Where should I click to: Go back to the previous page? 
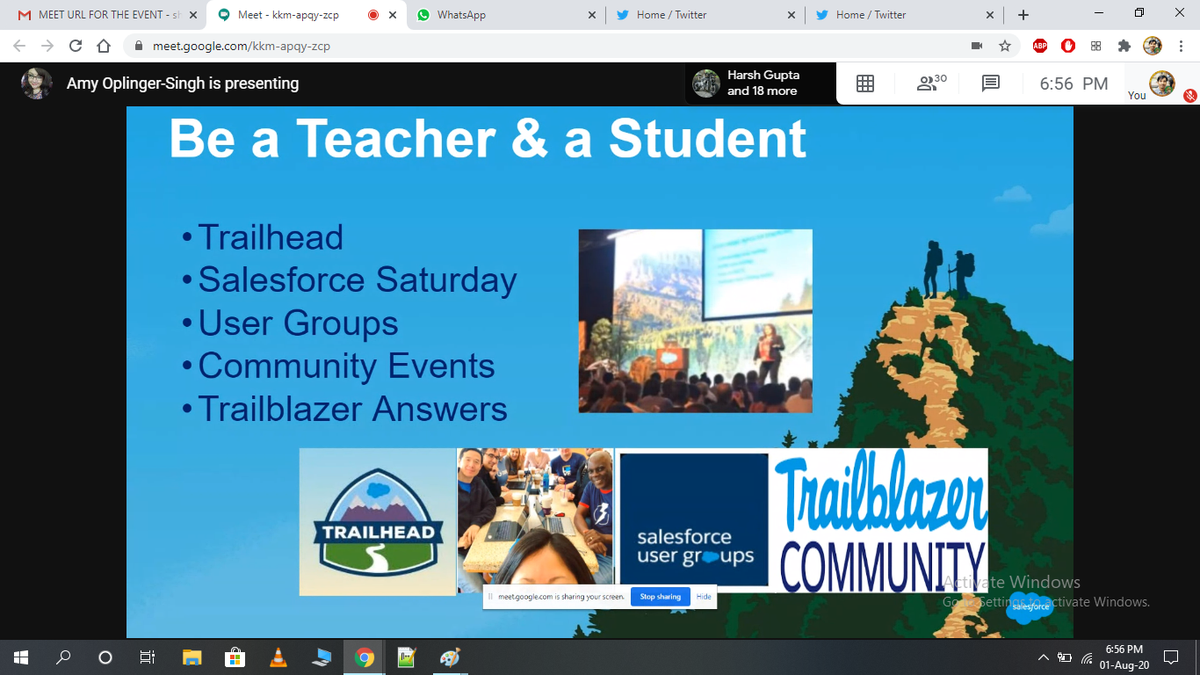(20, 46)
